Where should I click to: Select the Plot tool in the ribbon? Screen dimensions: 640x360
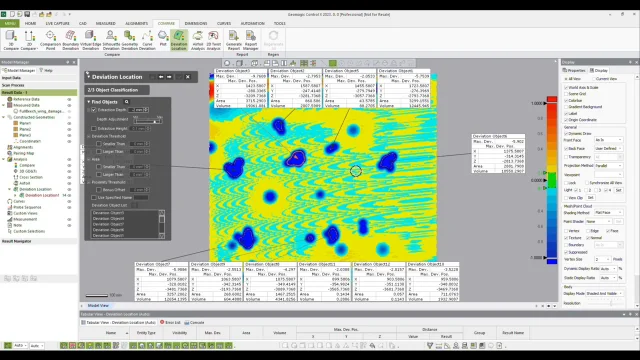[163, 39]
